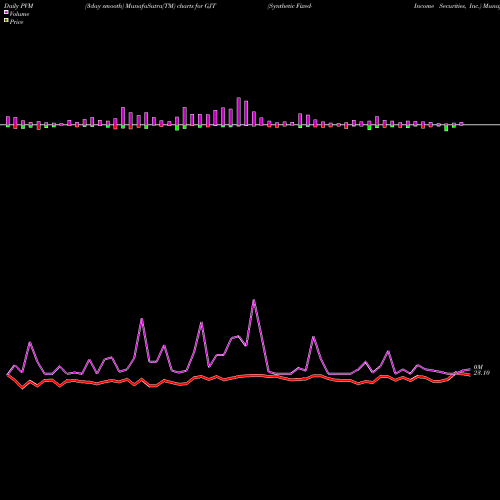This screenshot has height=500, width=500.
Task: Click the Daily PVM title text
Action: tap(19, 6)
